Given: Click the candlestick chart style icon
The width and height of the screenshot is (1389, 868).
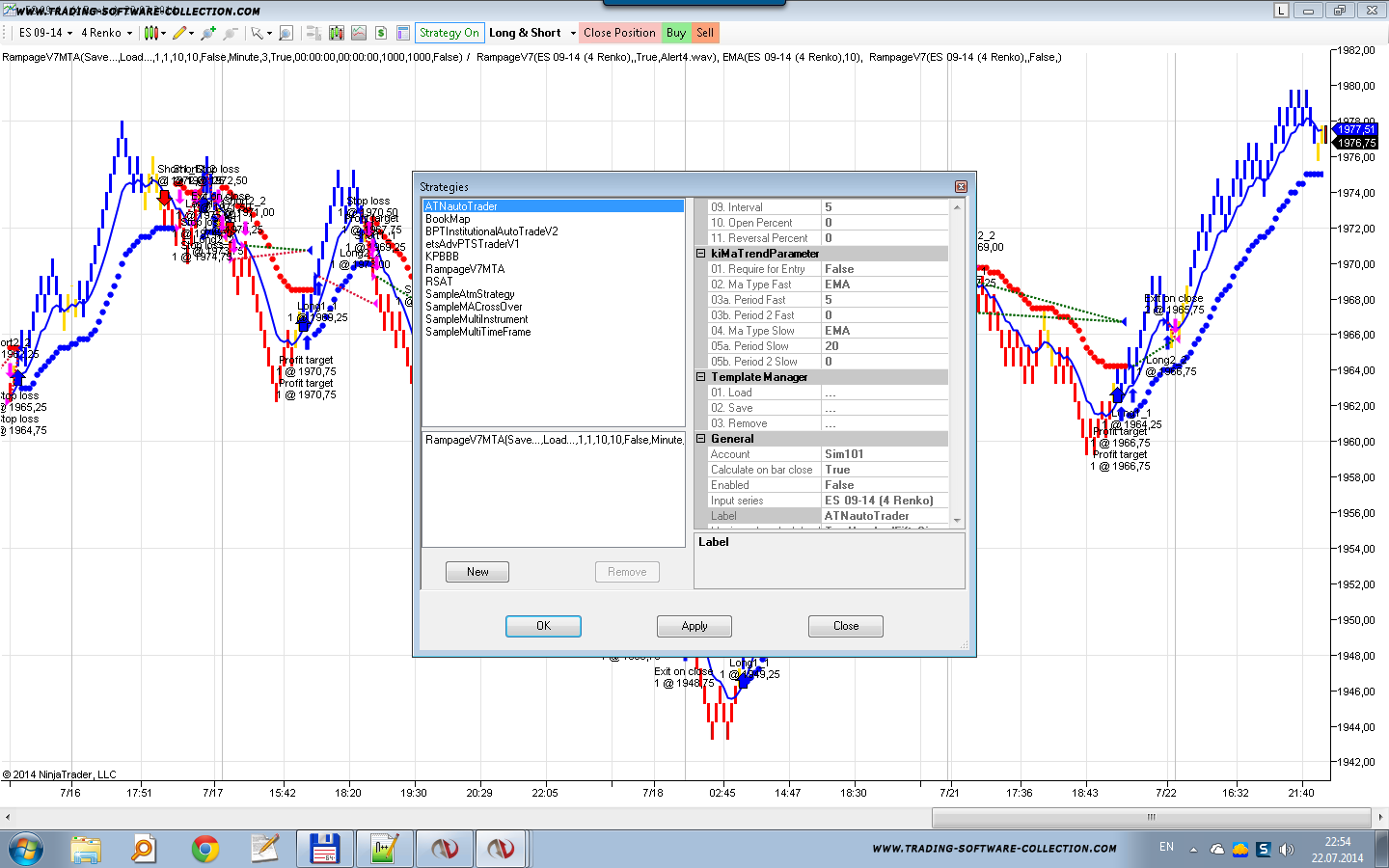Looking at the screenshot, I should coord(151,33).
